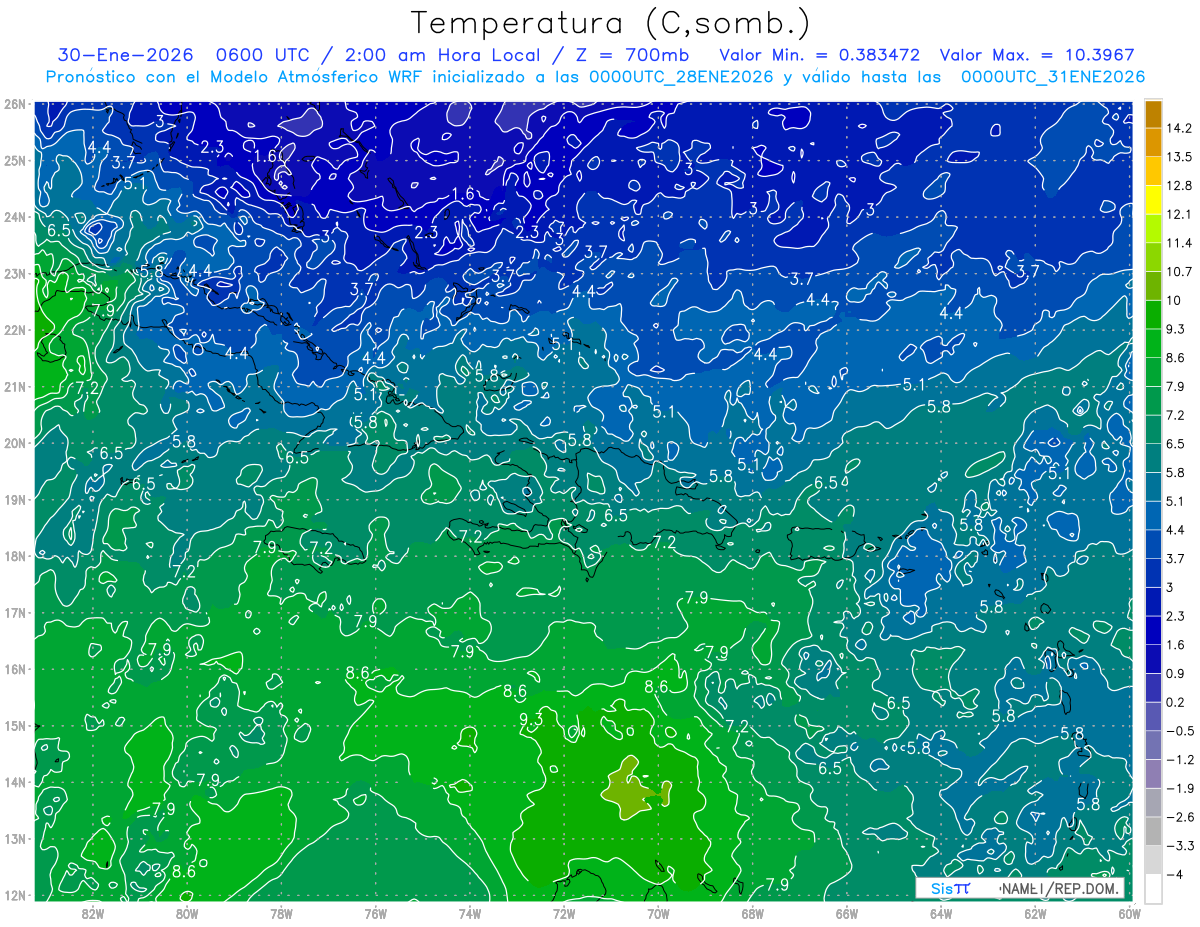1200x927 pixels.
Task: Click the "21N" latitude axis label
Action: [14, 387]
